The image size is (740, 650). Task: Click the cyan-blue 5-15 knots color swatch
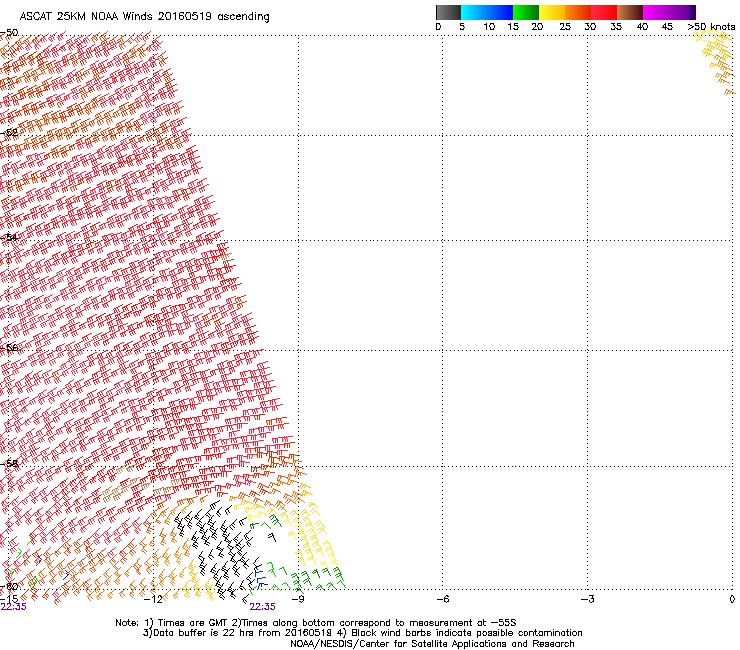pos(487,12)
